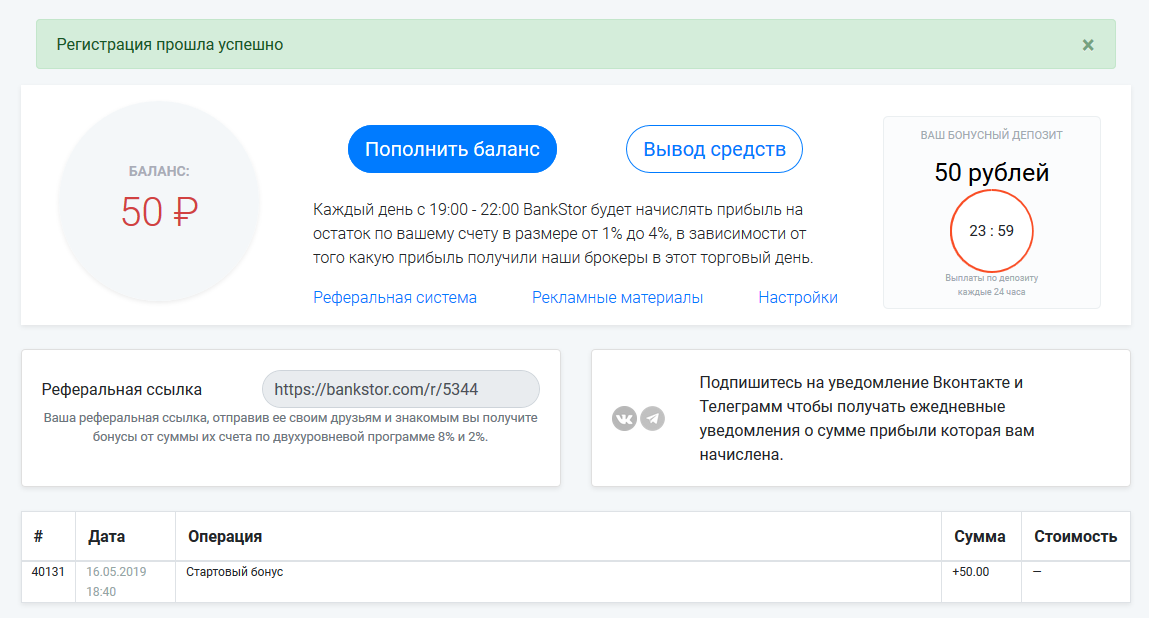The width and height of the screenshot is (1149, 618).
Task: Click transaction number 40131
Action: tap(48, 572)
